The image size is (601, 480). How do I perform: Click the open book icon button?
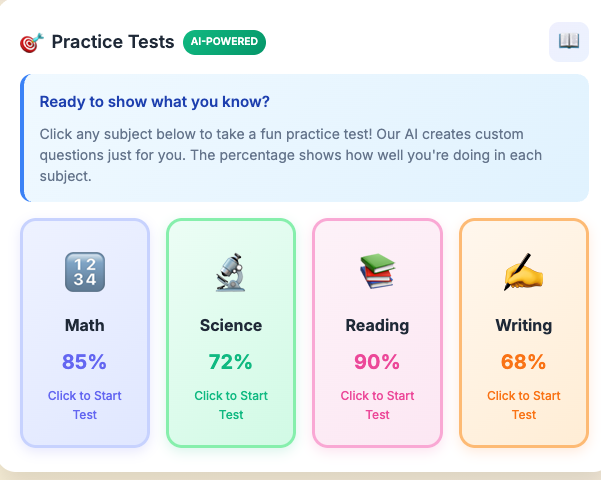click(569, 41)
